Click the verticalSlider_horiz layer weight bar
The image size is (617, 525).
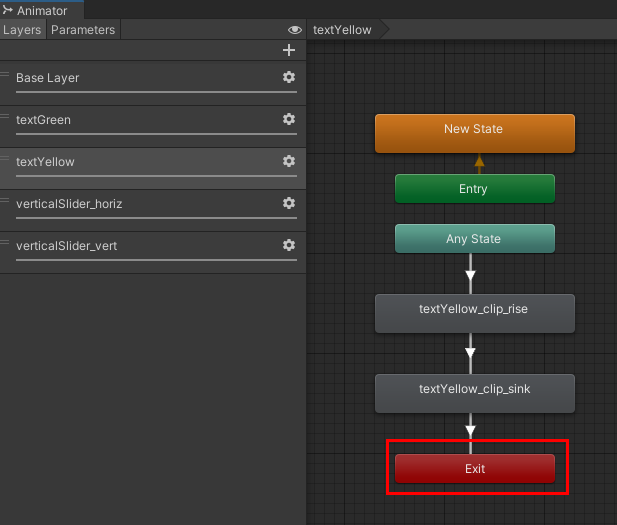[156, 218]
